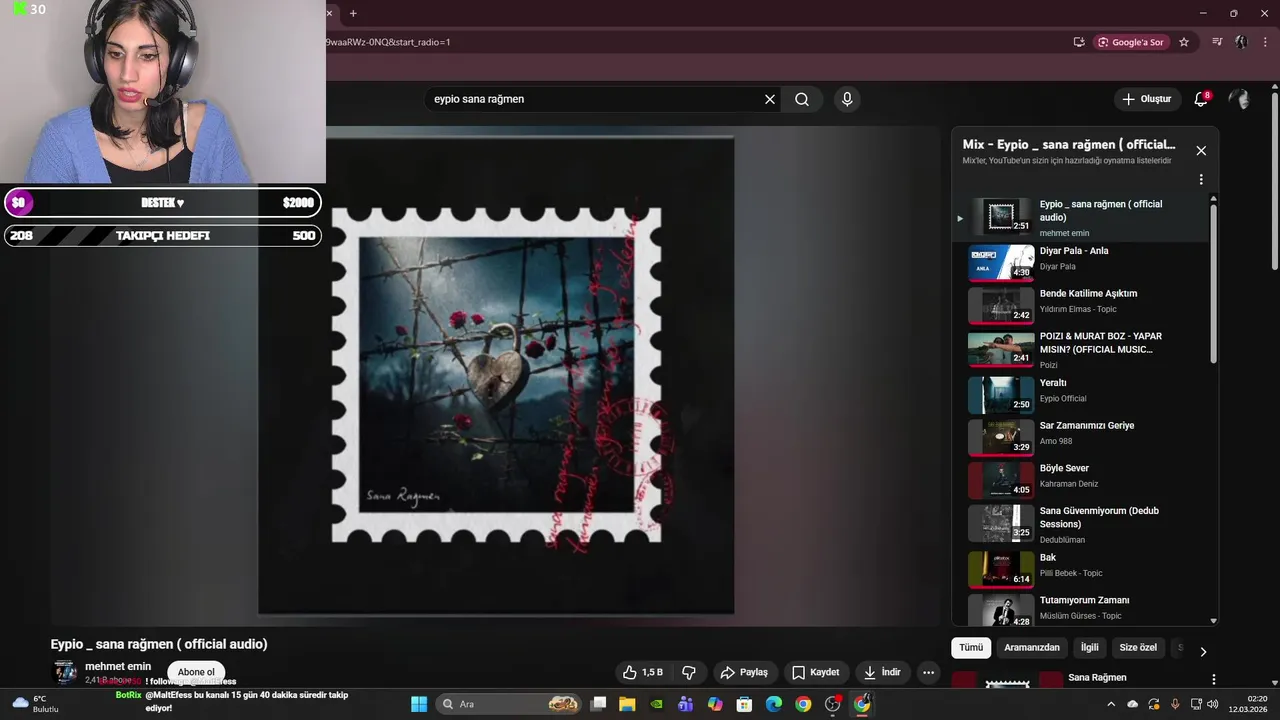Select the Size özel filter chip
The width and height of the screenshot is (1280, 720).
[x=1138, y=647]
